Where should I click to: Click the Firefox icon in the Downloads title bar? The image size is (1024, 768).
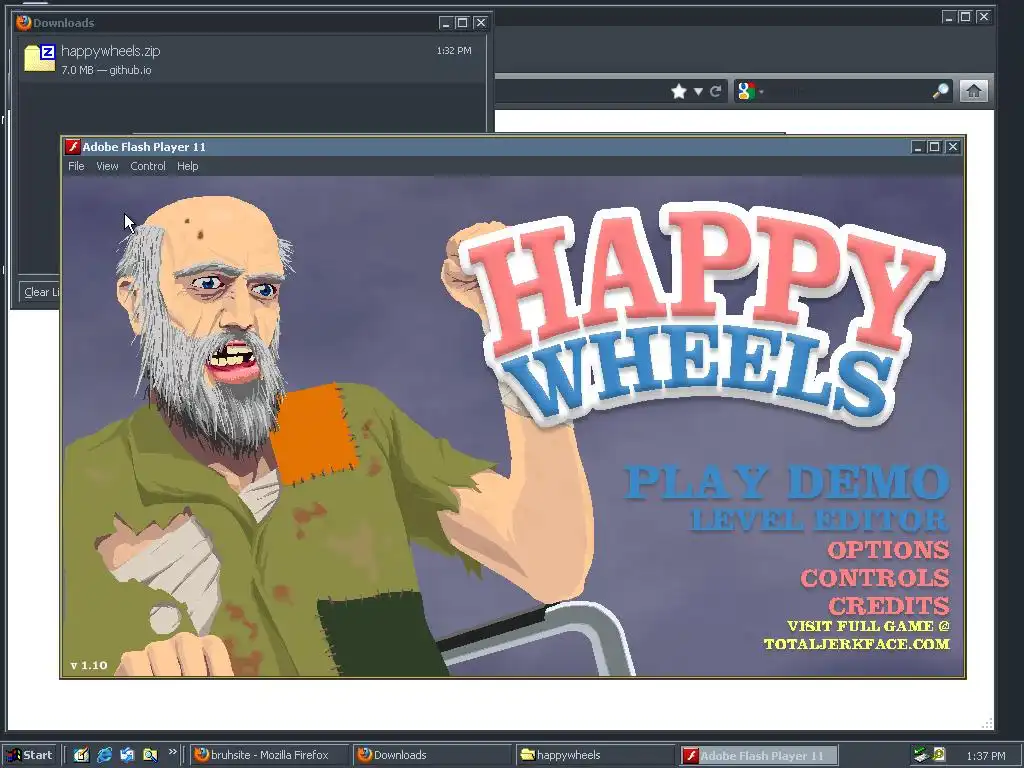point(24,22)
